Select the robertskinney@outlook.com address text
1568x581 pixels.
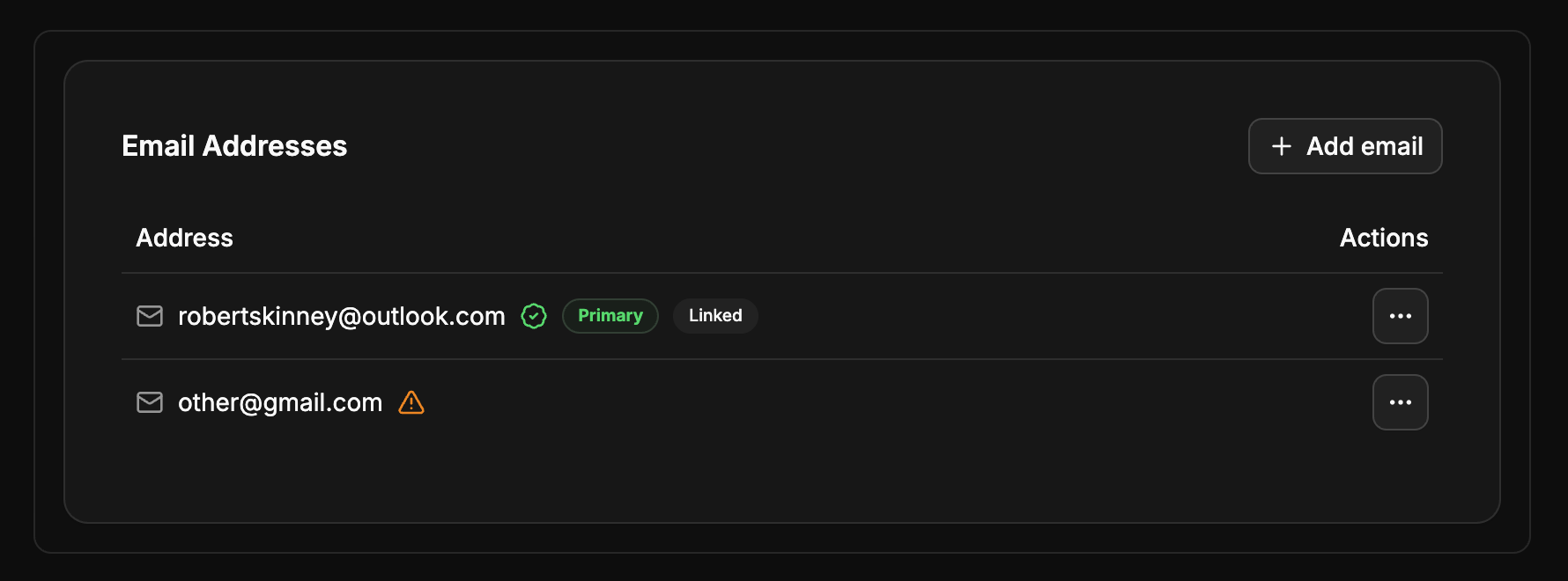click(x=341, y=316)
